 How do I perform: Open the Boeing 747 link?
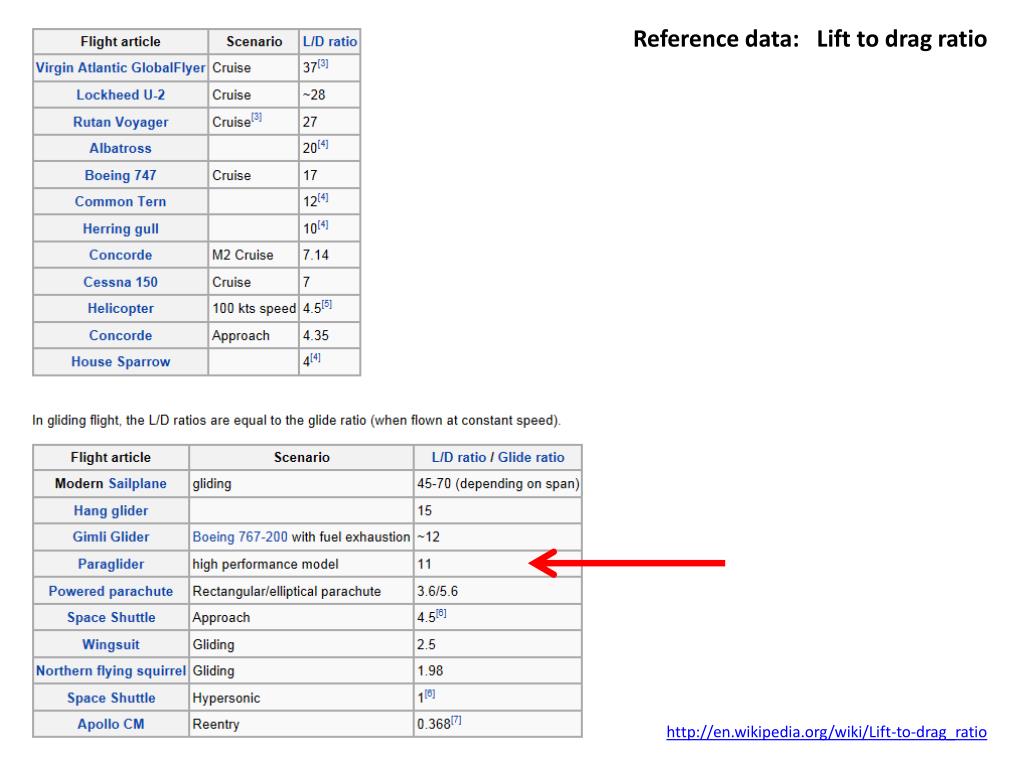tap(120, 175)
